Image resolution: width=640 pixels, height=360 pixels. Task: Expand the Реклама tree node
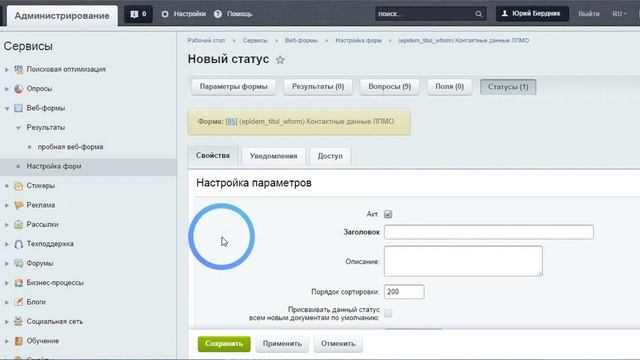point(7,205)
